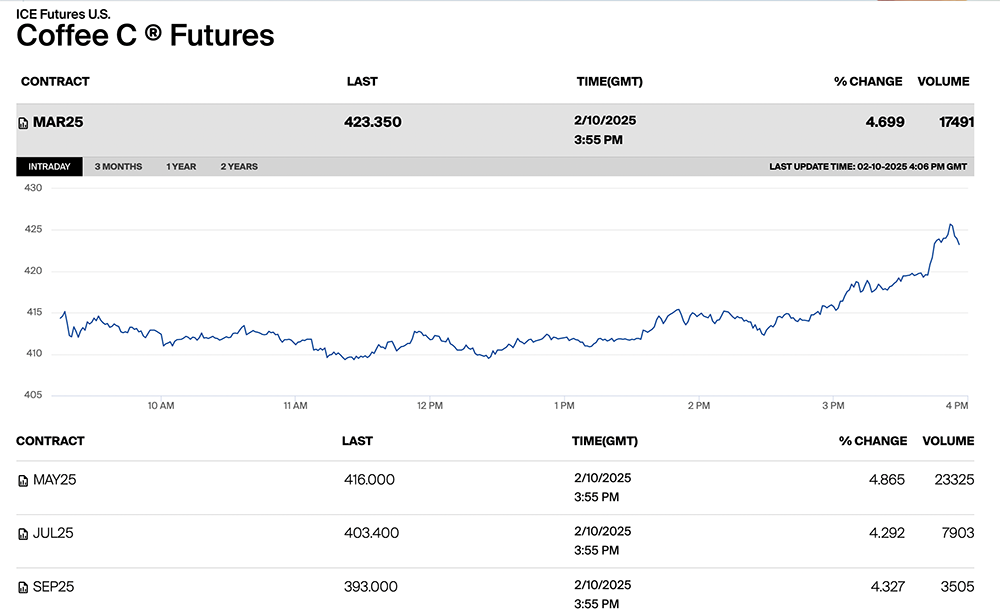Switch to the INTRADAY chart tab

(x=49, y=167)
